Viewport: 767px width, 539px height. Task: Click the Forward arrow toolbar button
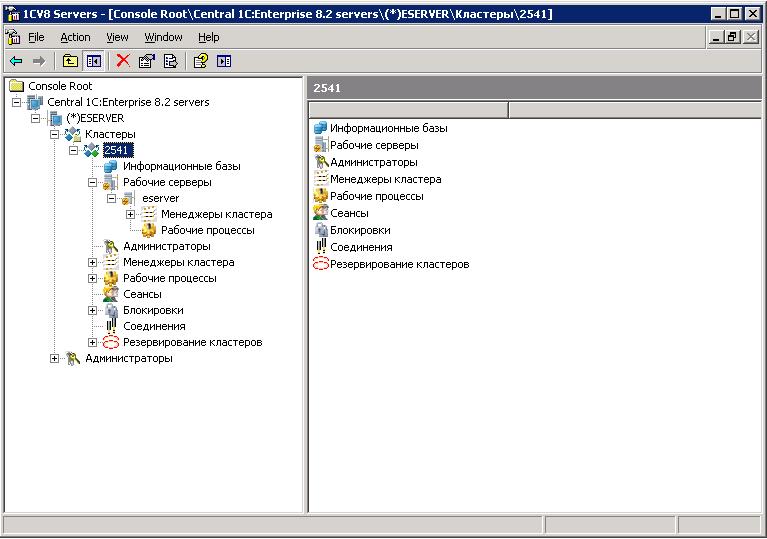pos(39,61)
